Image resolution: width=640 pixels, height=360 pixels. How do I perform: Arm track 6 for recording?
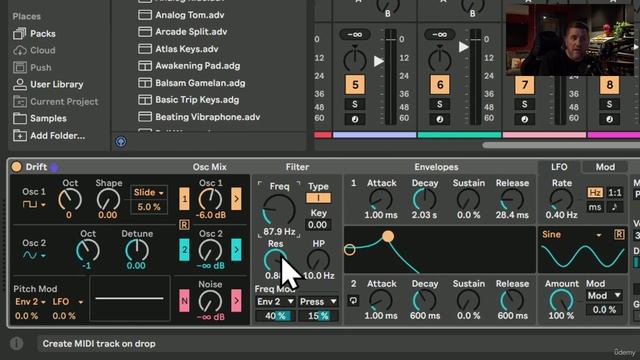pos(440,119)
